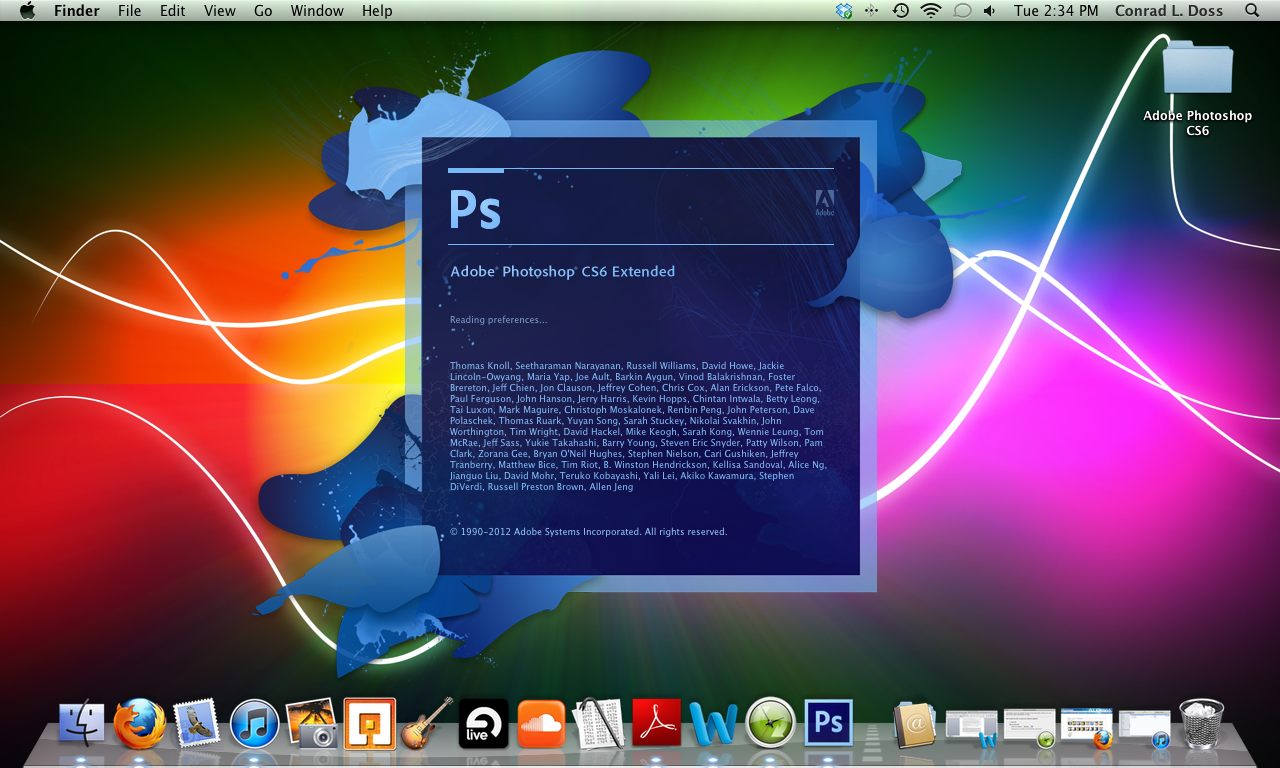Click the Dropbox menu bar icon
The height and width of the screenshot is (768, 1280).
point(844,11)
